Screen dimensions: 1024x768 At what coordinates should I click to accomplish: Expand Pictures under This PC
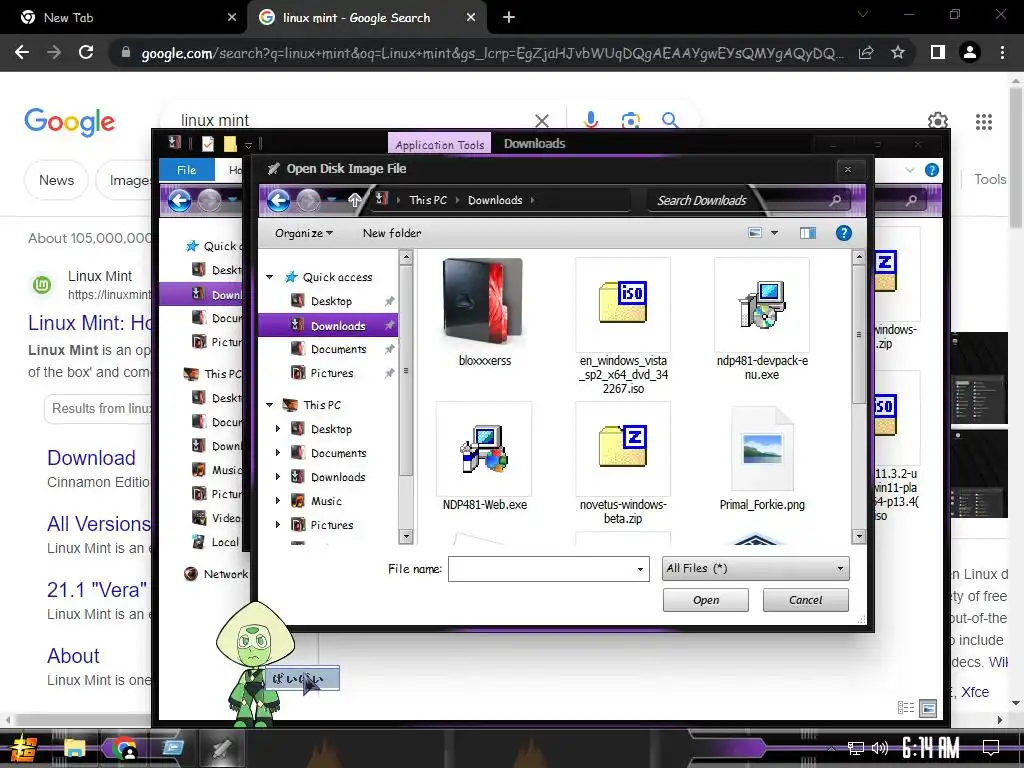tap(278, 524)
